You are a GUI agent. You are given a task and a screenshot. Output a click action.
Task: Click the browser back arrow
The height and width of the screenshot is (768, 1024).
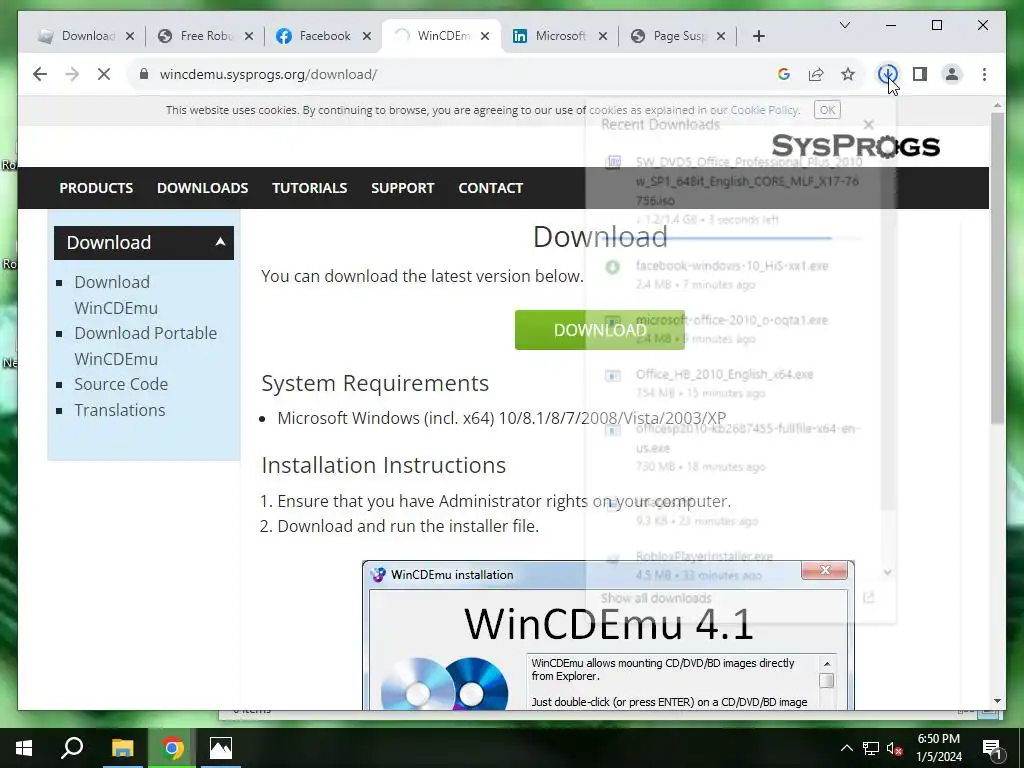tap(40, 74)
